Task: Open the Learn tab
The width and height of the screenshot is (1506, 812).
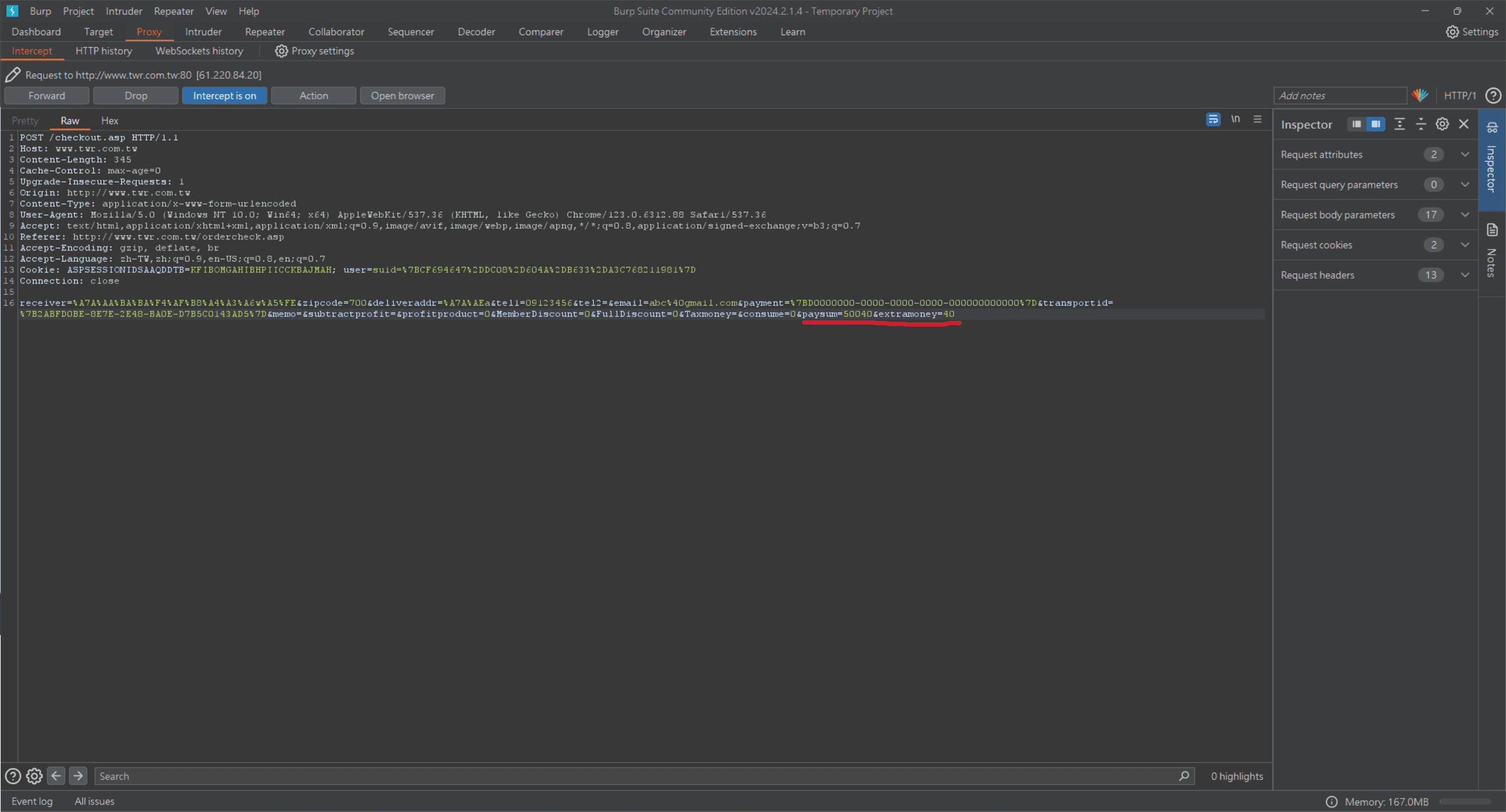Action: [793, 32]
